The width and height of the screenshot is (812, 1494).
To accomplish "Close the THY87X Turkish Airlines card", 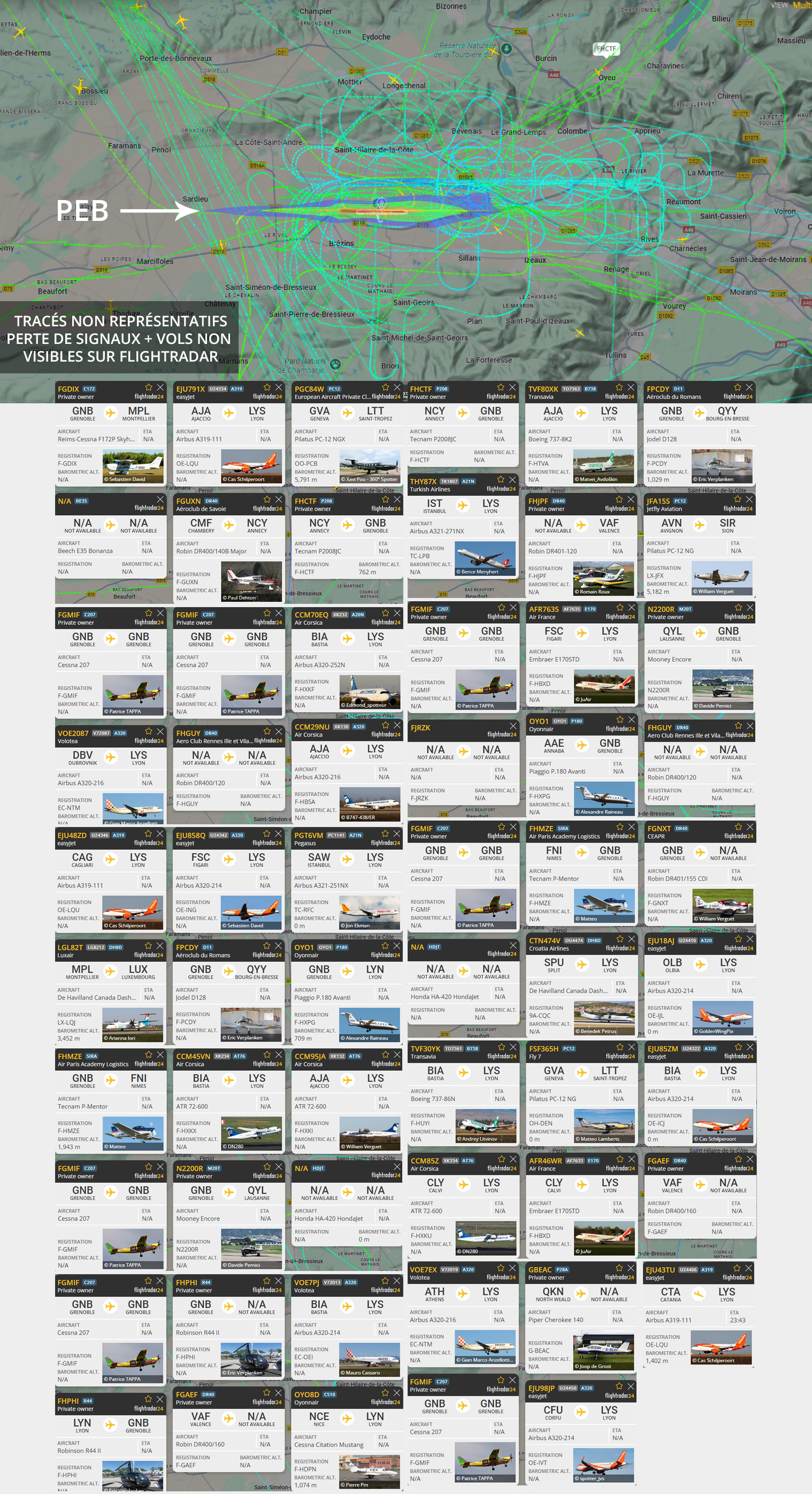I will pyautogui.click(x=512, y=480).
